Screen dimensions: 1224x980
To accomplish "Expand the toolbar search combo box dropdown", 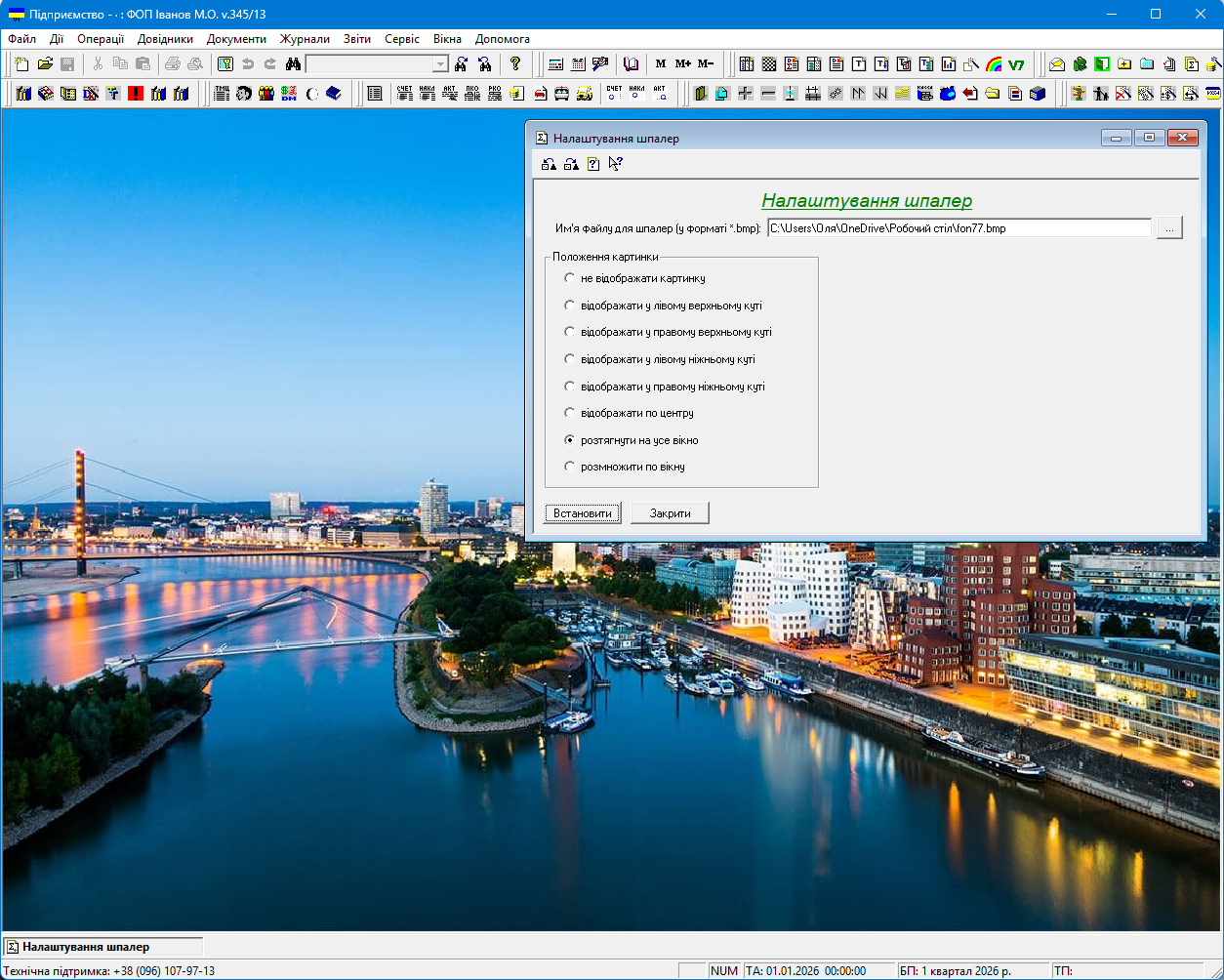I will 440,64.
